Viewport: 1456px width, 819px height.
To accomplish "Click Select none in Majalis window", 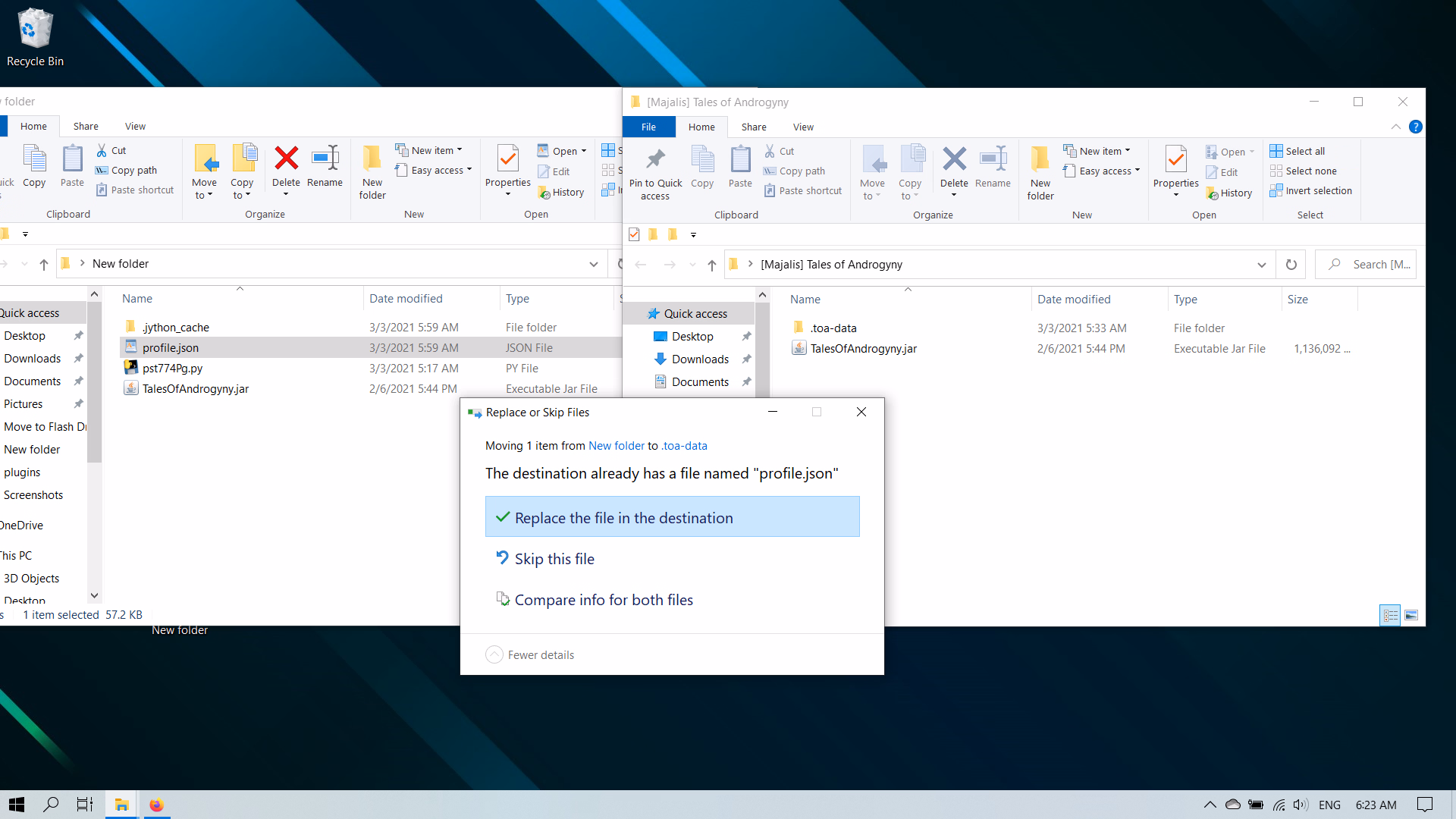I will click(x=1304, y=171).
